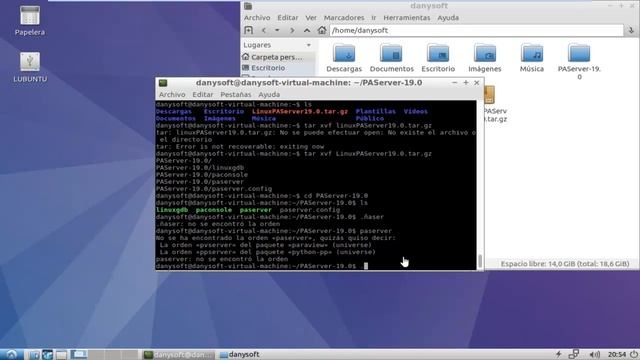Click the terminal window icon in title bar
Image resolution: width=640 pixels, height=360 pixels.
(163, 83)
